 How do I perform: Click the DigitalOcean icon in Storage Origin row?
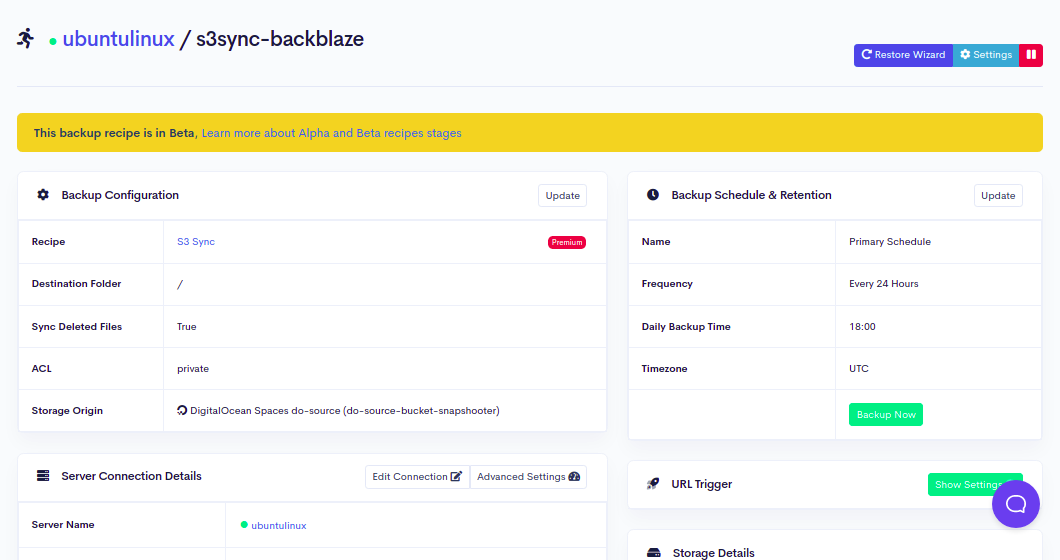[182, 411]
